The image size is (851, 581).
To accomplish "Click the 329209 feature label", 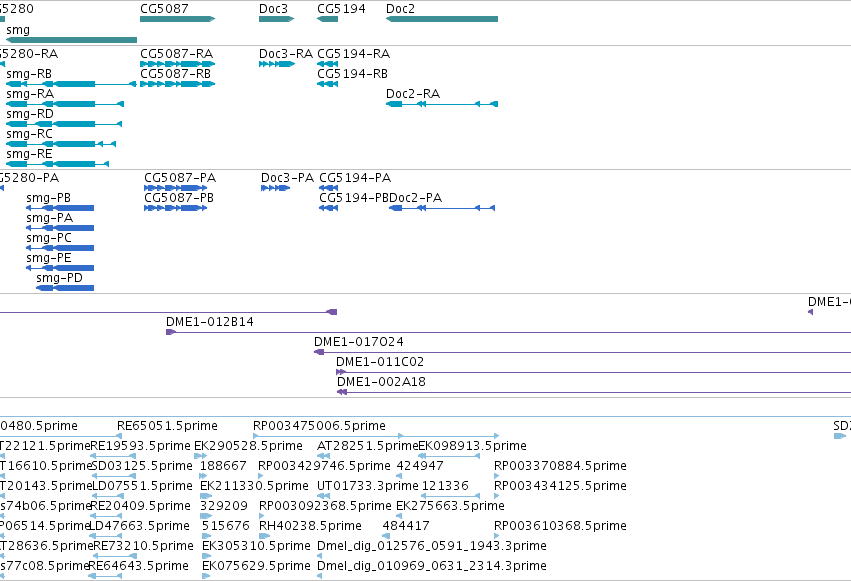I will pyautogui.click(x=224, y=506).
